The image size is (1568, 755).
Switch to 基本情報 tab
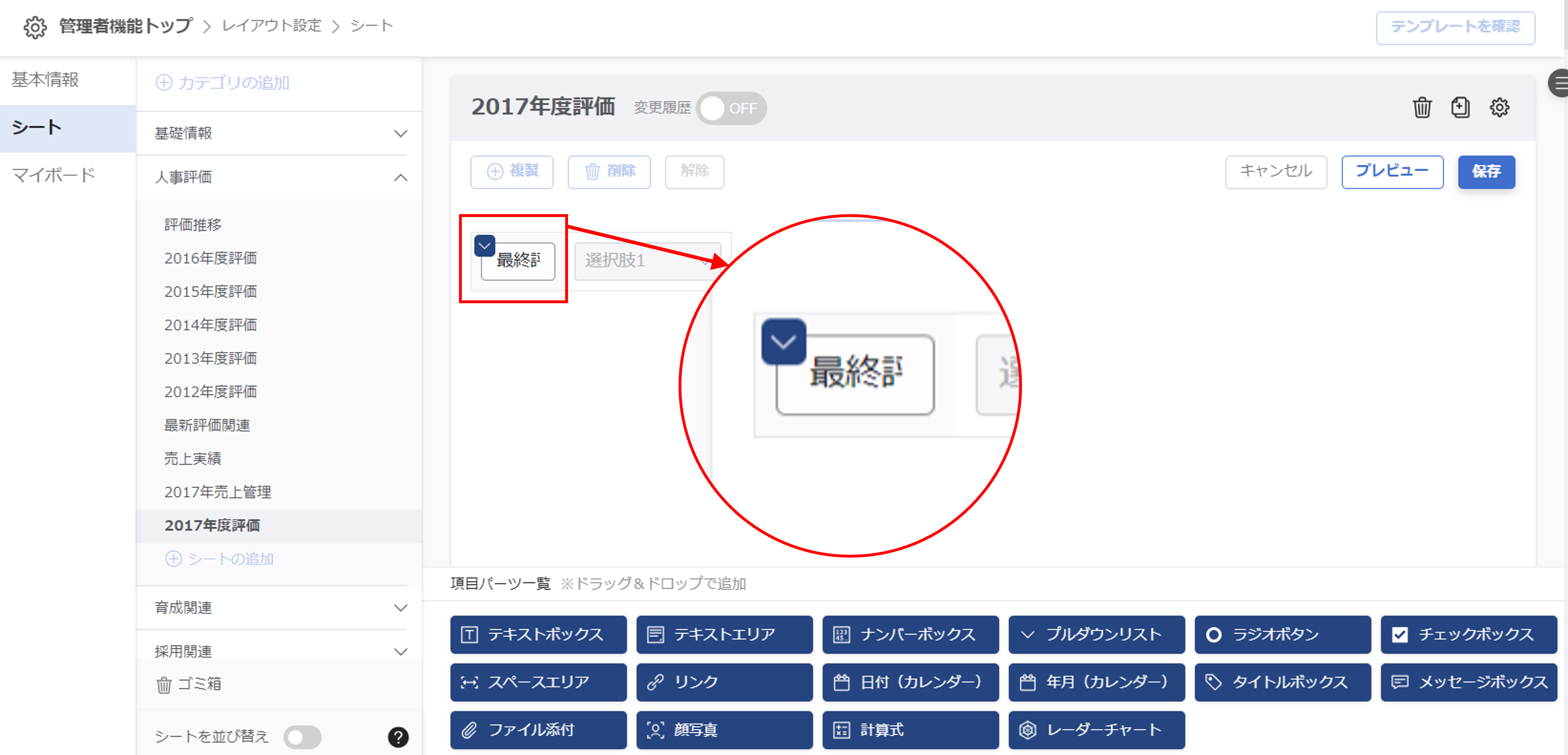[x=45, y=80]
